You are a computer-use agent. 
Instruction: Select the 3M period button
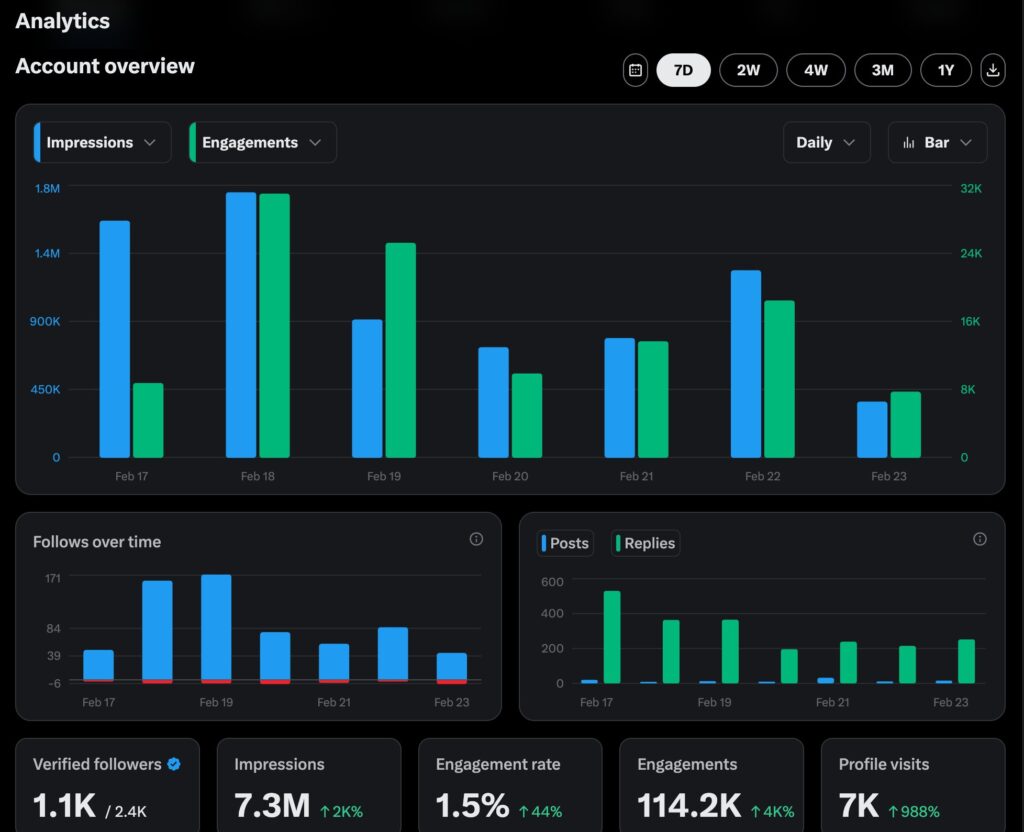tap(883, 70)
